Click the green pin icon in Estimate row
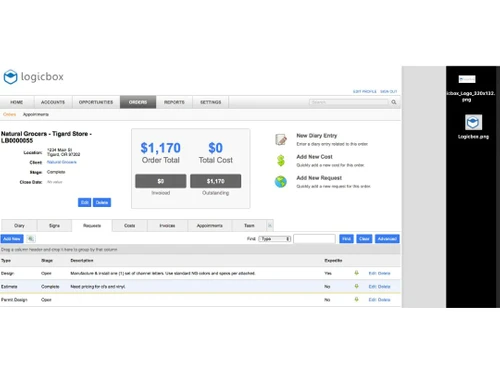This screenshot has height=375, width=500. 356,286
